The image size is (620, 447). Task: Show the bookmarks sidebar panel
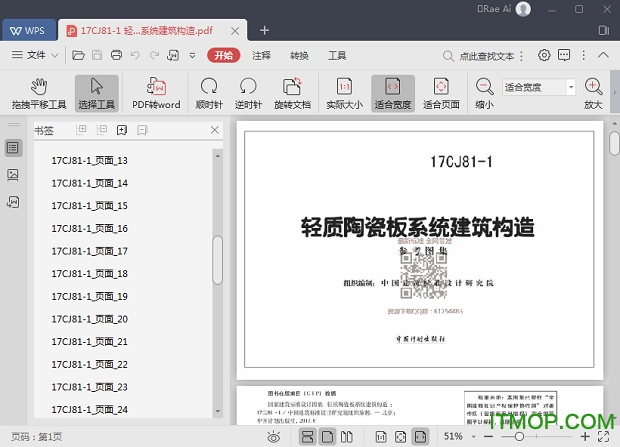pyautogui.click(x=13, y=148)
